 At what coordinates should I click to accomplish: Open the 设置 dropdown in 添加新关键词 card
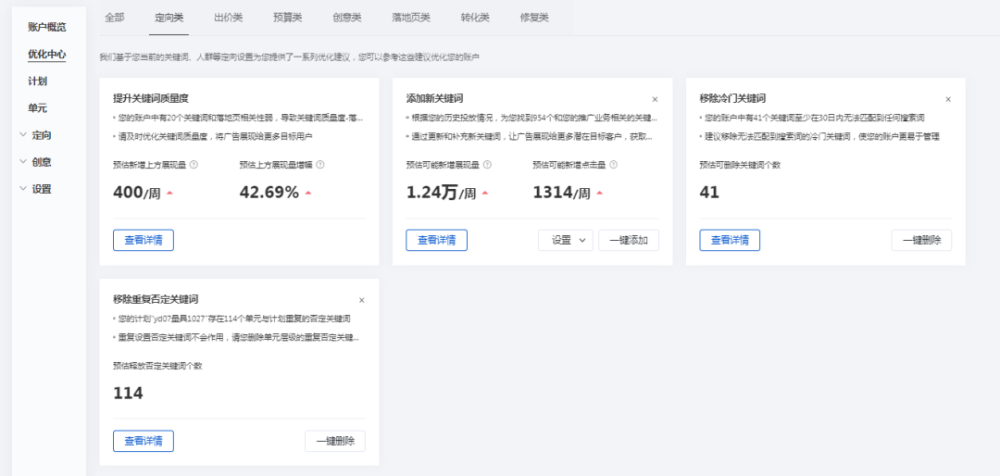click(x=566, y=240)
